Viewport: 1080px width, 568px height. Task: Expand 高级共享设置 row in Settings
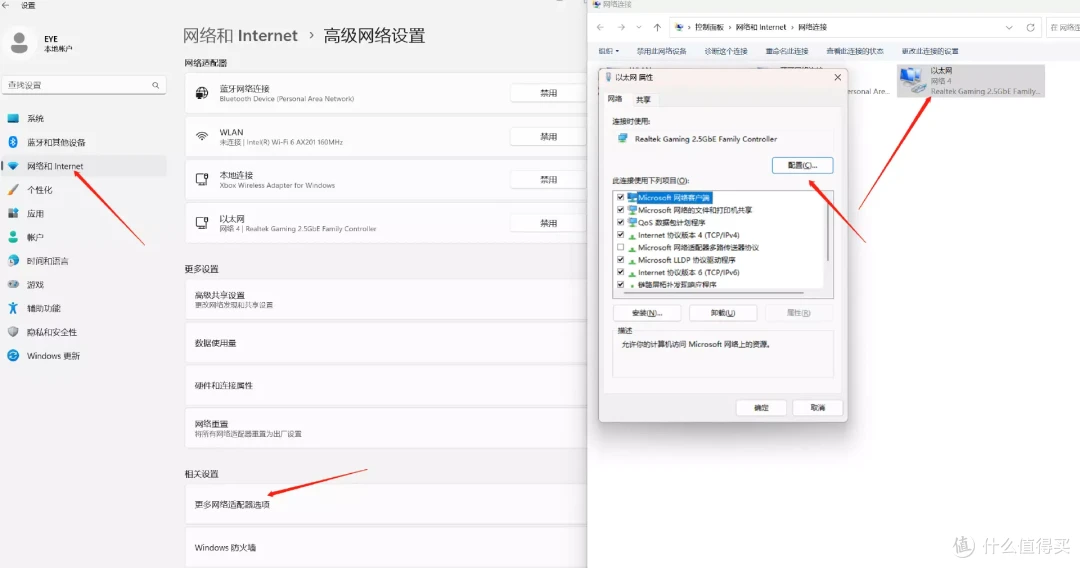click(386, 299)
